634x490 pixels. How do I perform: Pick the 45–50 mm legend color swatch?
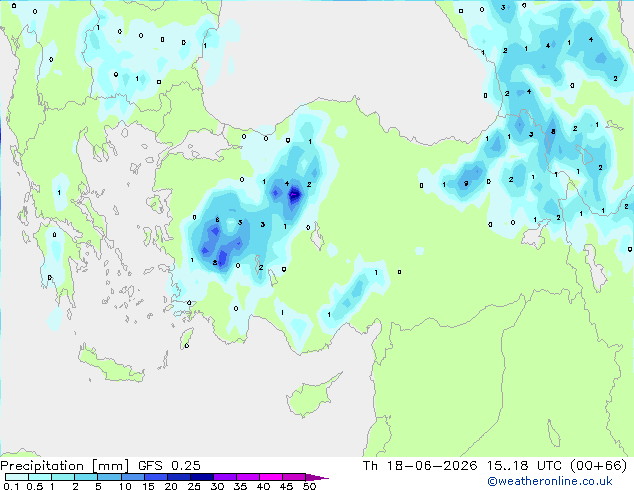point(294,477)
